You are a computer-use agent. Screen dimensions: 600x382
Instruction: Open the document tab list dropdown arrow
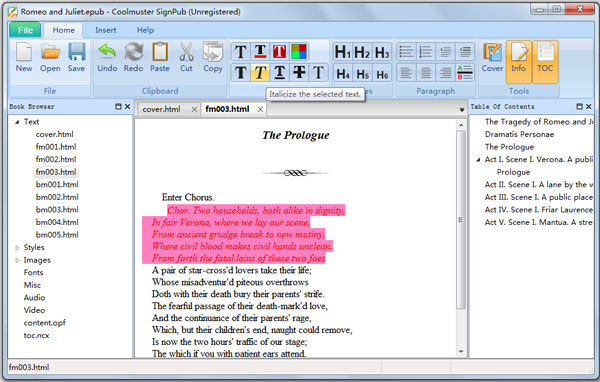[462, 110]
